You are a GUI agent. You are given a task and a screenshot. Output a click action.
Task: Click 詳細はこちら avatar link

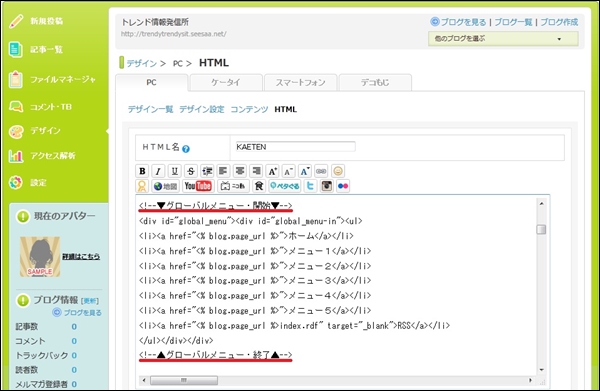(x=81, y=257)
